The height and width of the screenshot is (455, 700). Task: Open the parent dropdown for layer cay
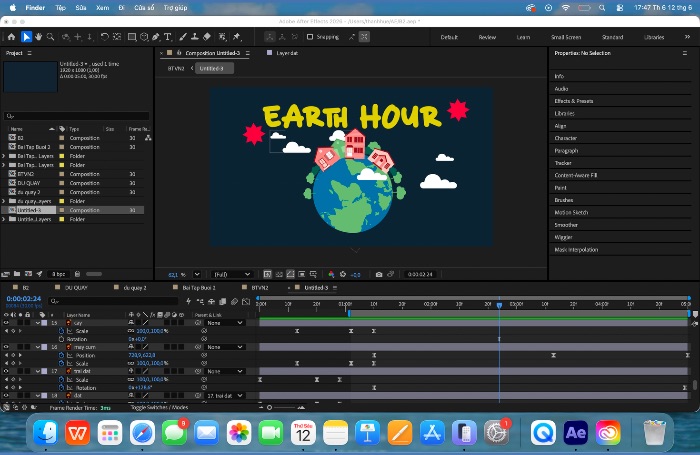(x=225, y=322)
